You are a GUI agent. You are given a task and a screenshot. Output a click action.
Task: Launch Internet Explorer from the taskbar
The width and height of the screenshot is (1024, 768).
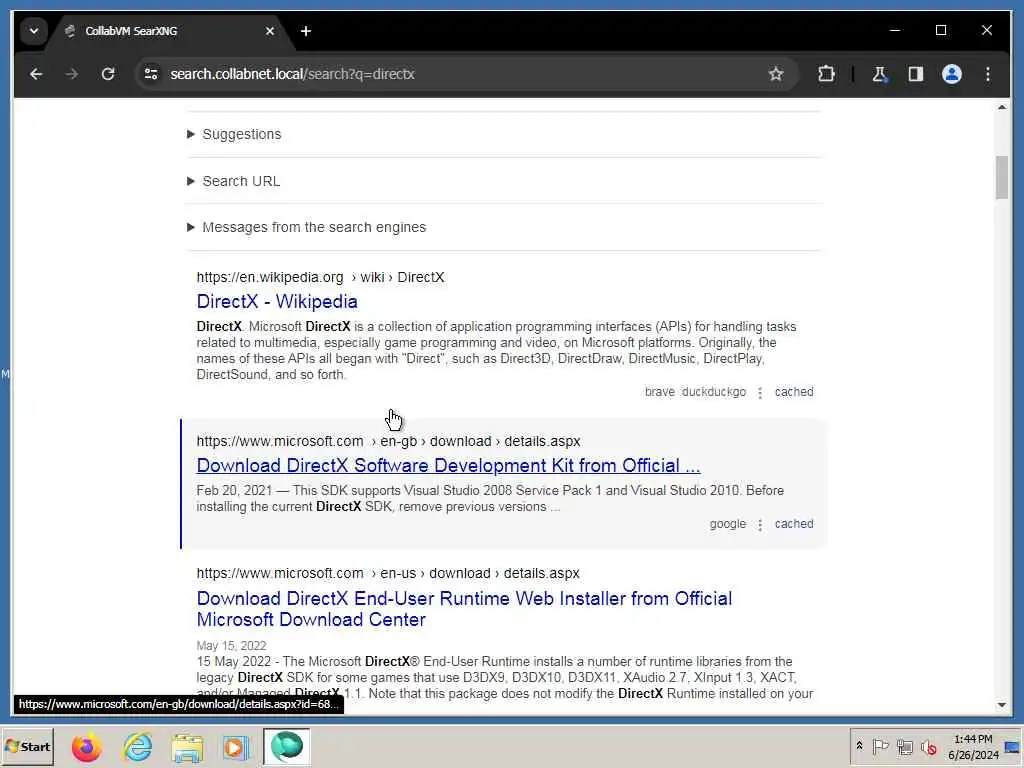(137, 746)
